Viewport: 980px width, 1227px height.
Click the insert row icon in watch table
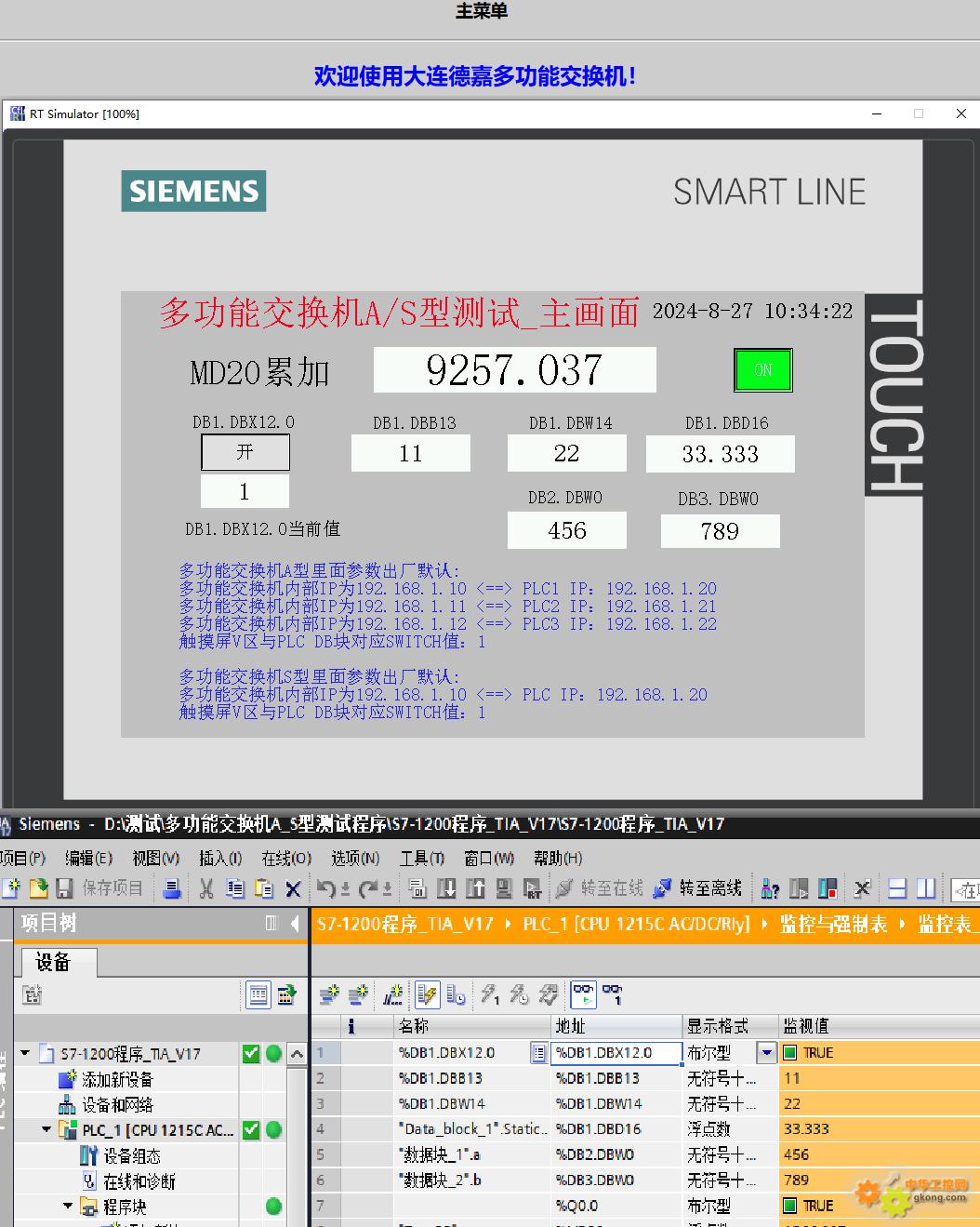click(x=329, y=995)
